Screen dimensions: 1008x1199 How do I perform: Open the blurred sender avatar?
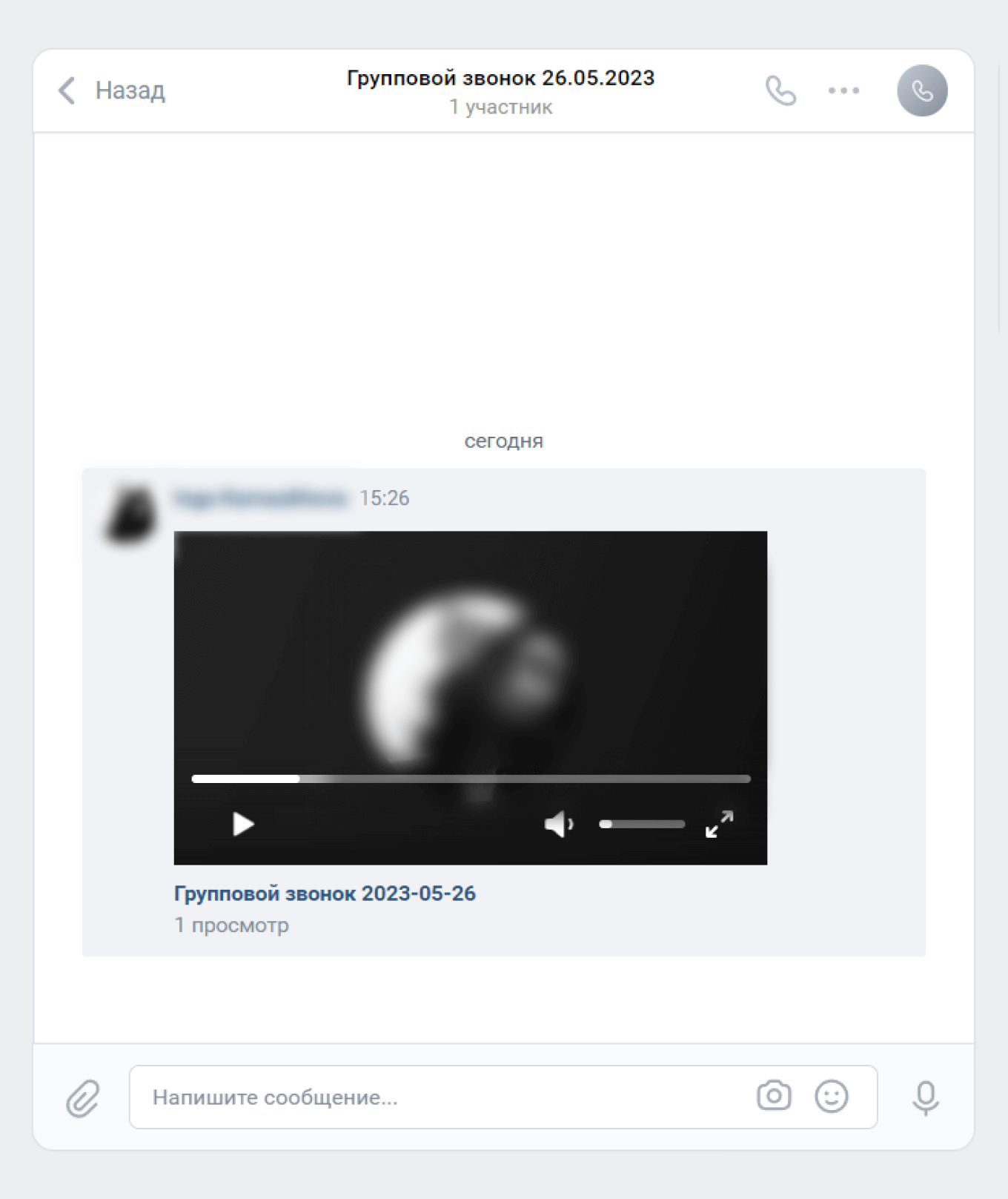point(130,513)
